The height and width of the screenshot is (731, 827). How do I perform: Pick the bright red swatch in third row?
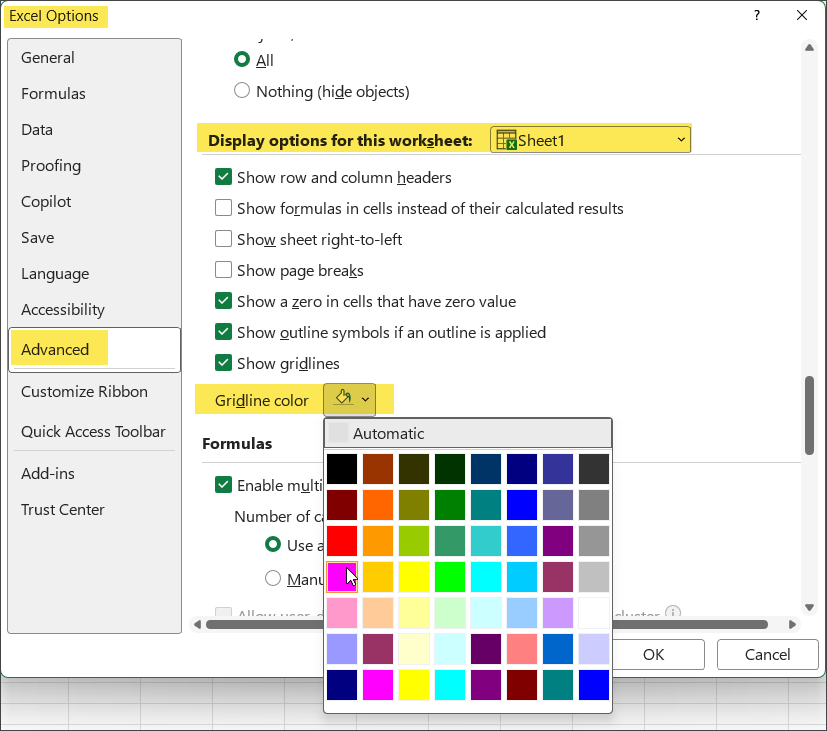click(342, 541)
